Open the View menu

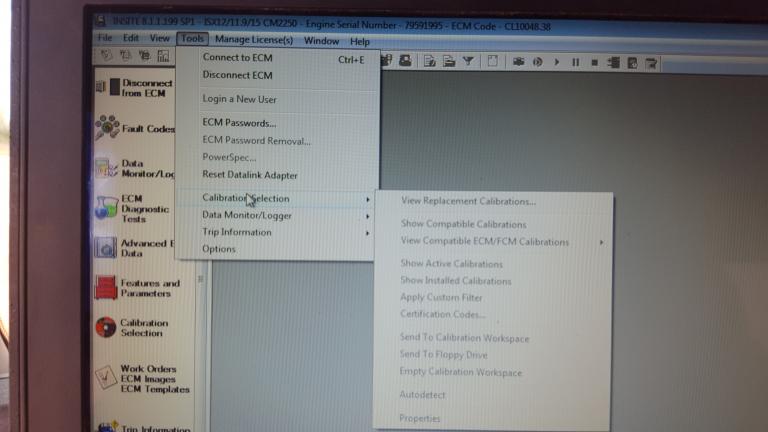point(160,38)
